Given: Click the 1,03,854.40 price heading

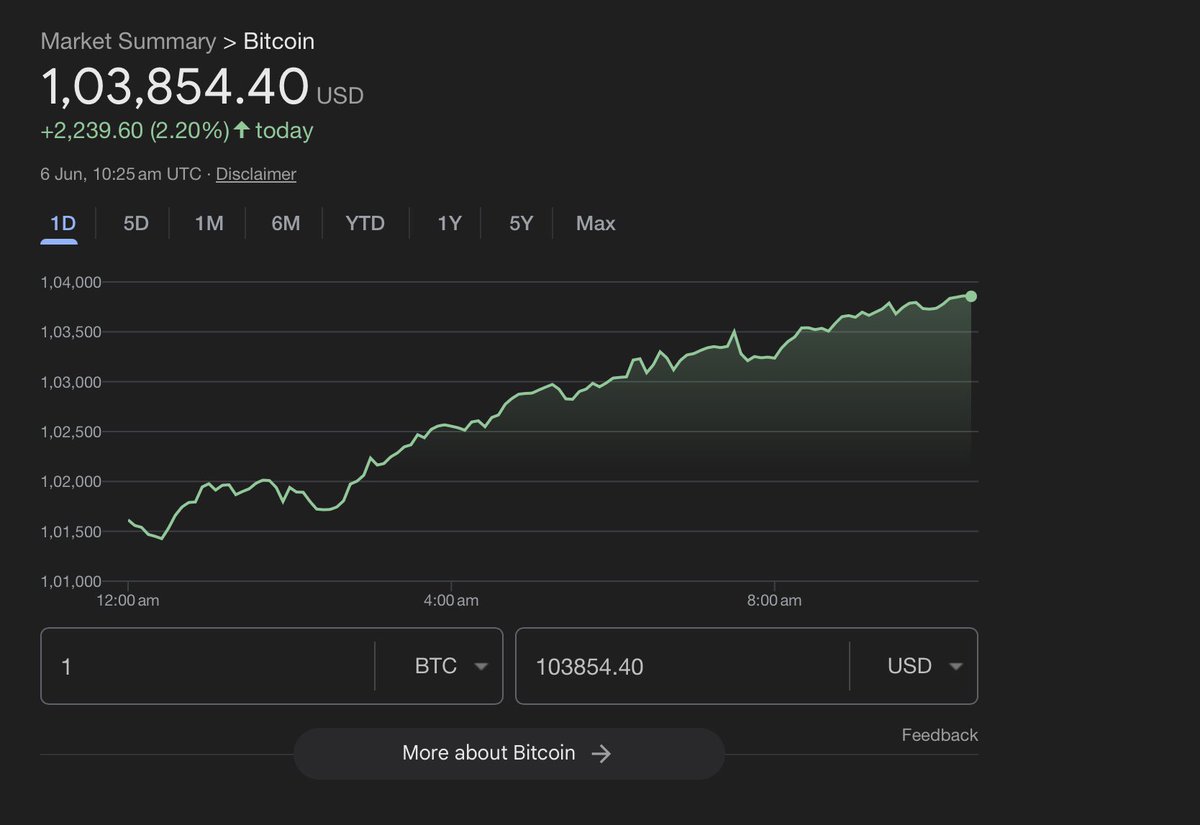Looking at the screenshot, I should pos(175,87).
